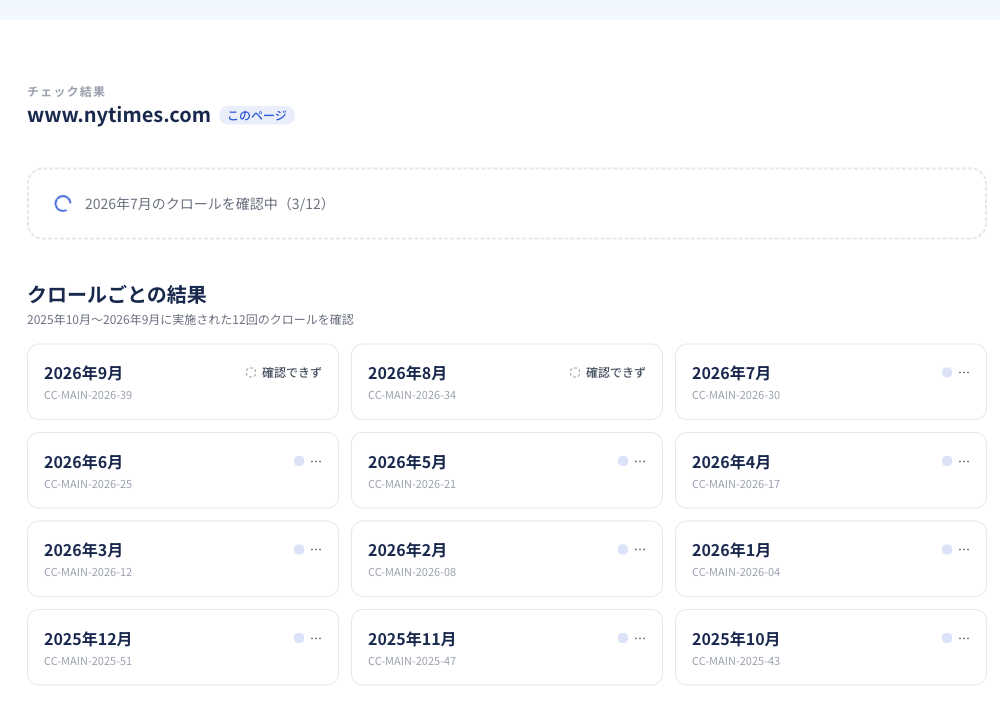
Task: Click the 2026年6月 card title
Action: coord(83,462)
